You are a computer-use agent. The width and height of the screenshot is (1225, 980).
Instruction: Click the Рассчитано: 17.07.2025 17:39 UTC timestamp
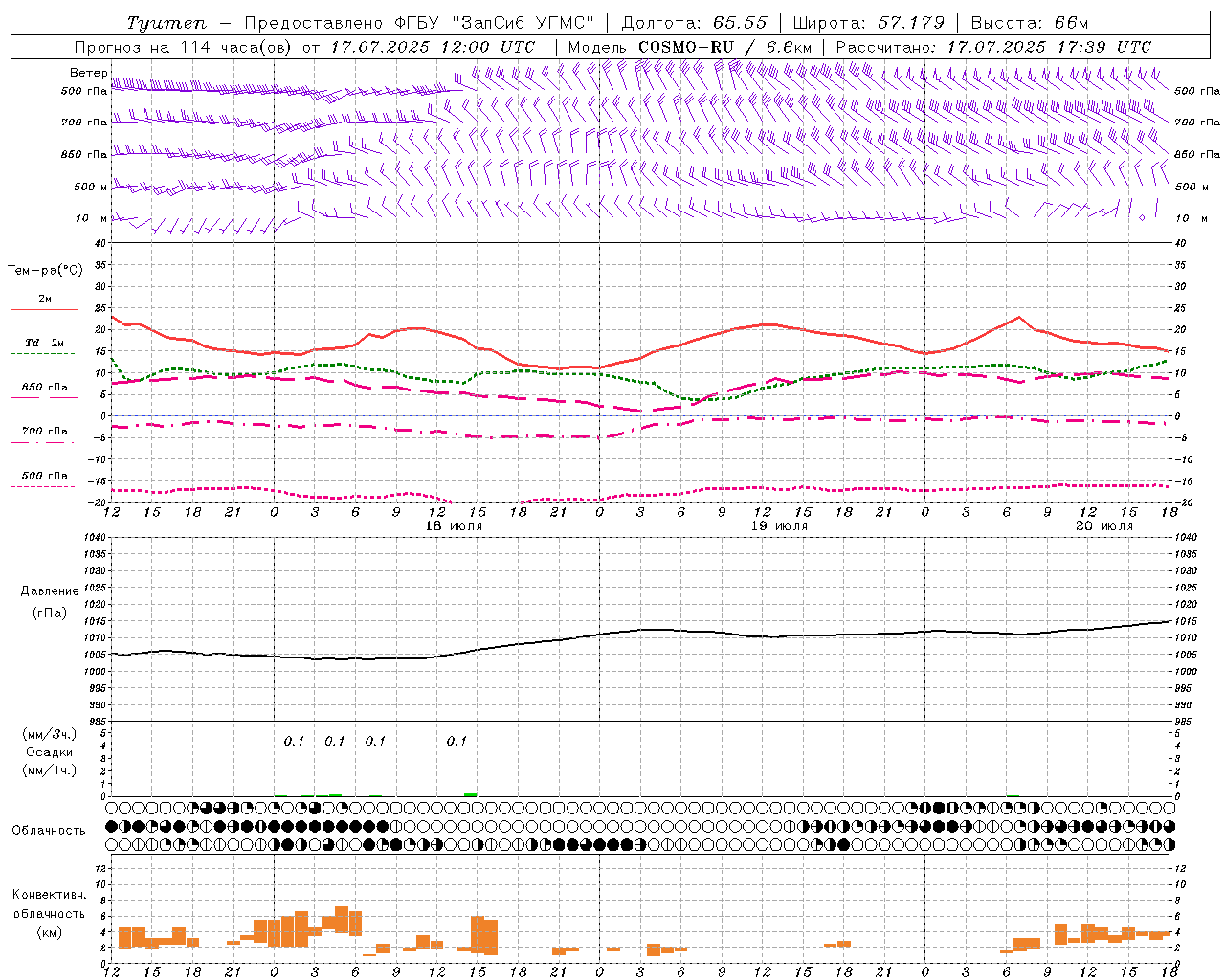coord(993,47)
